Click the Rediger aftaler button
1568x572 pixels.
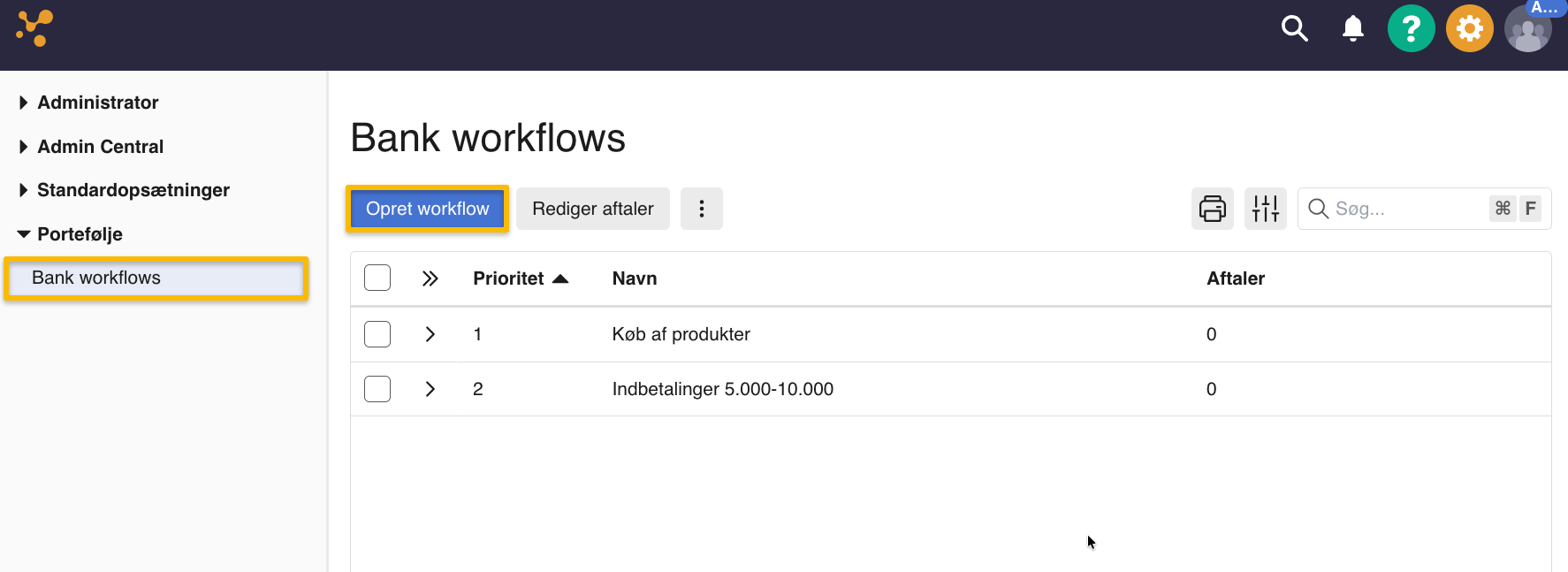[592, 209]
